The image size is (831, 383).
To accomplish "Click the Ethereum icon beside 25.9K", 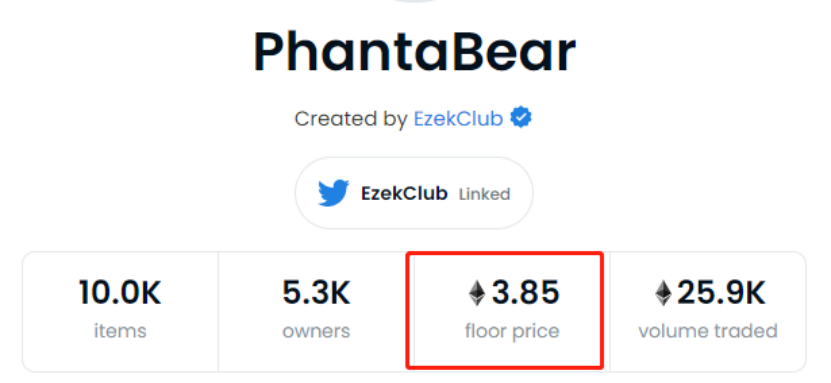I will tap(662, 293).
